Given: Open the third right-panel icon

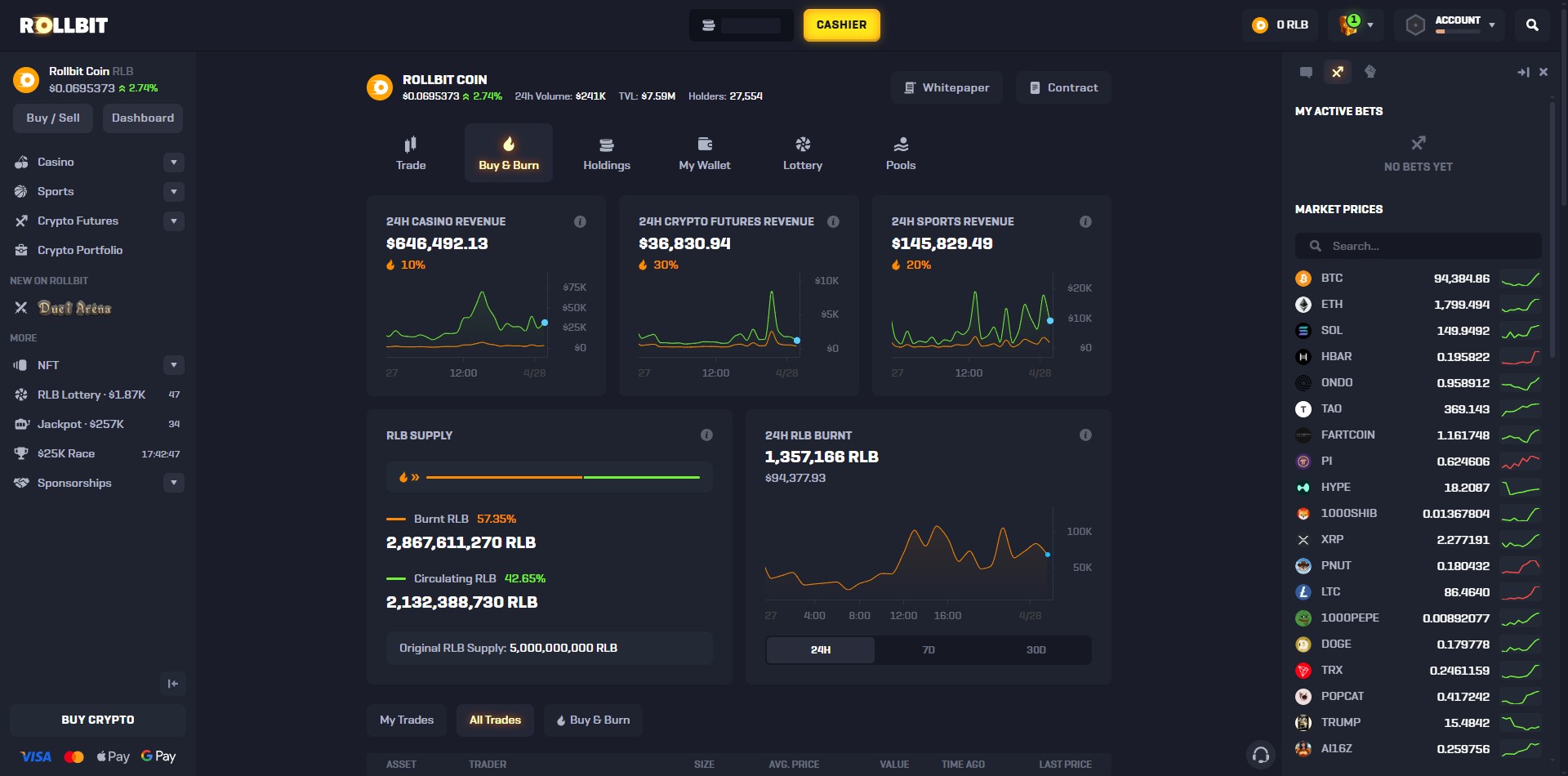Looking at the screenshot, I should click(1370, 72).
